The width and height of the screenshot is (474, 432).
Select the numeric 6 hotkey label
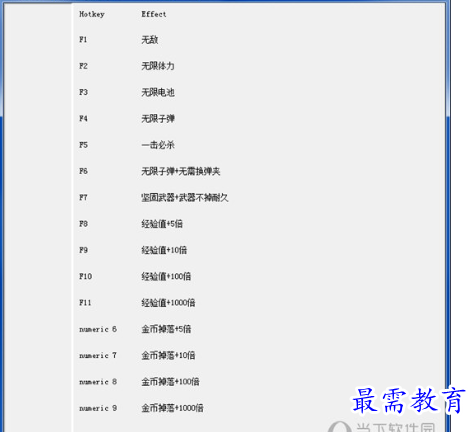tap(98, 329)
